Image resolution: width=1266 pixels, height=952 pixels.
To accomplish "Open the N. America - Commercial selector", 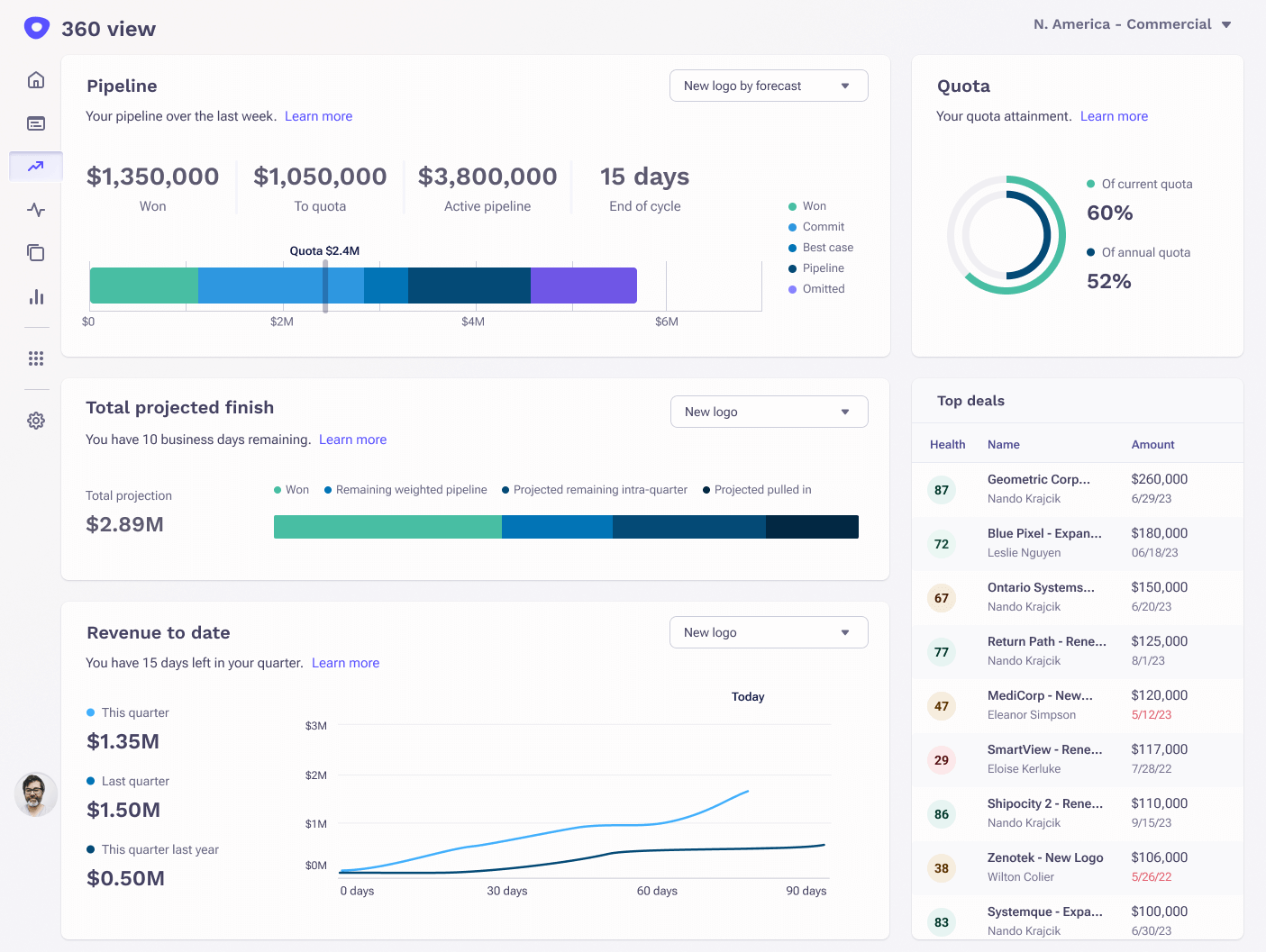I will point(1133,23).
